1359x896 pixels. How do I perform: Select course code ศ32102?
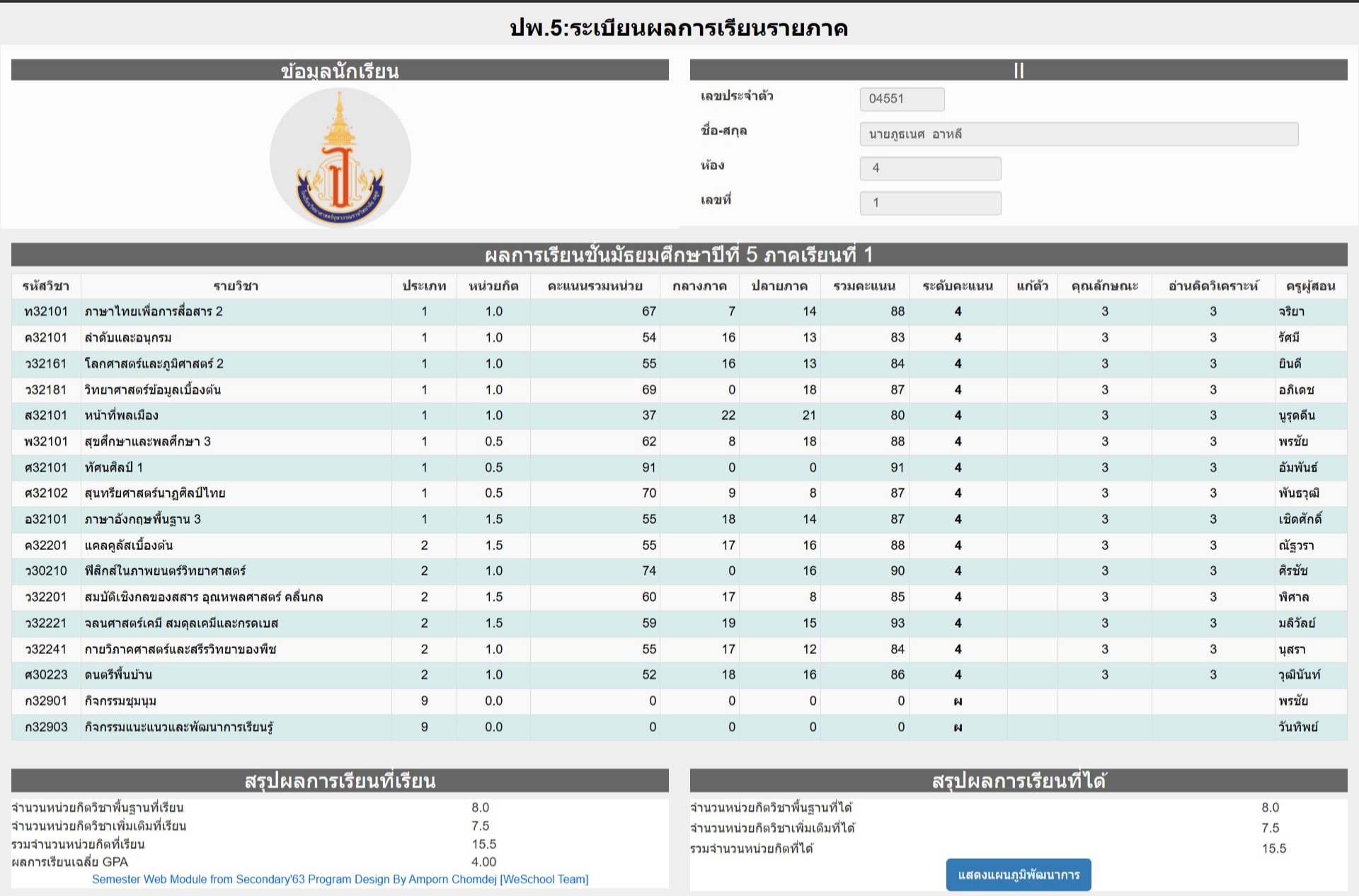tap(46, 493)
